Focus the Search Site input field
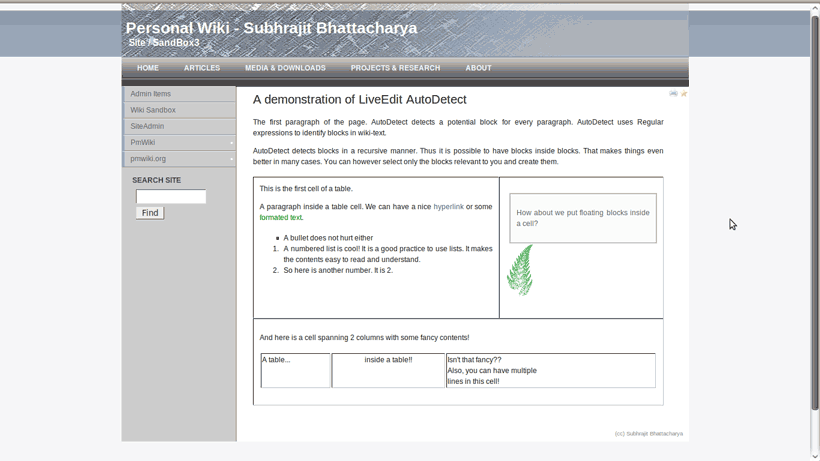 tap(171, 197)
